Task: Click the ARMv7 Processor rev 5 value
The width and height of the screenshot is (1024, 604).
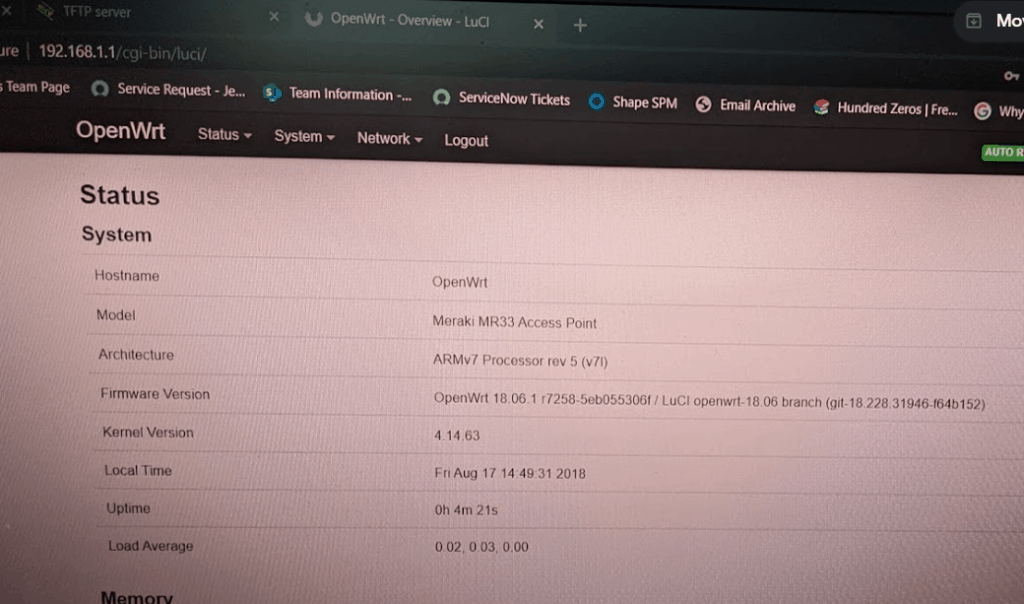Action: [x=520, y=360]
